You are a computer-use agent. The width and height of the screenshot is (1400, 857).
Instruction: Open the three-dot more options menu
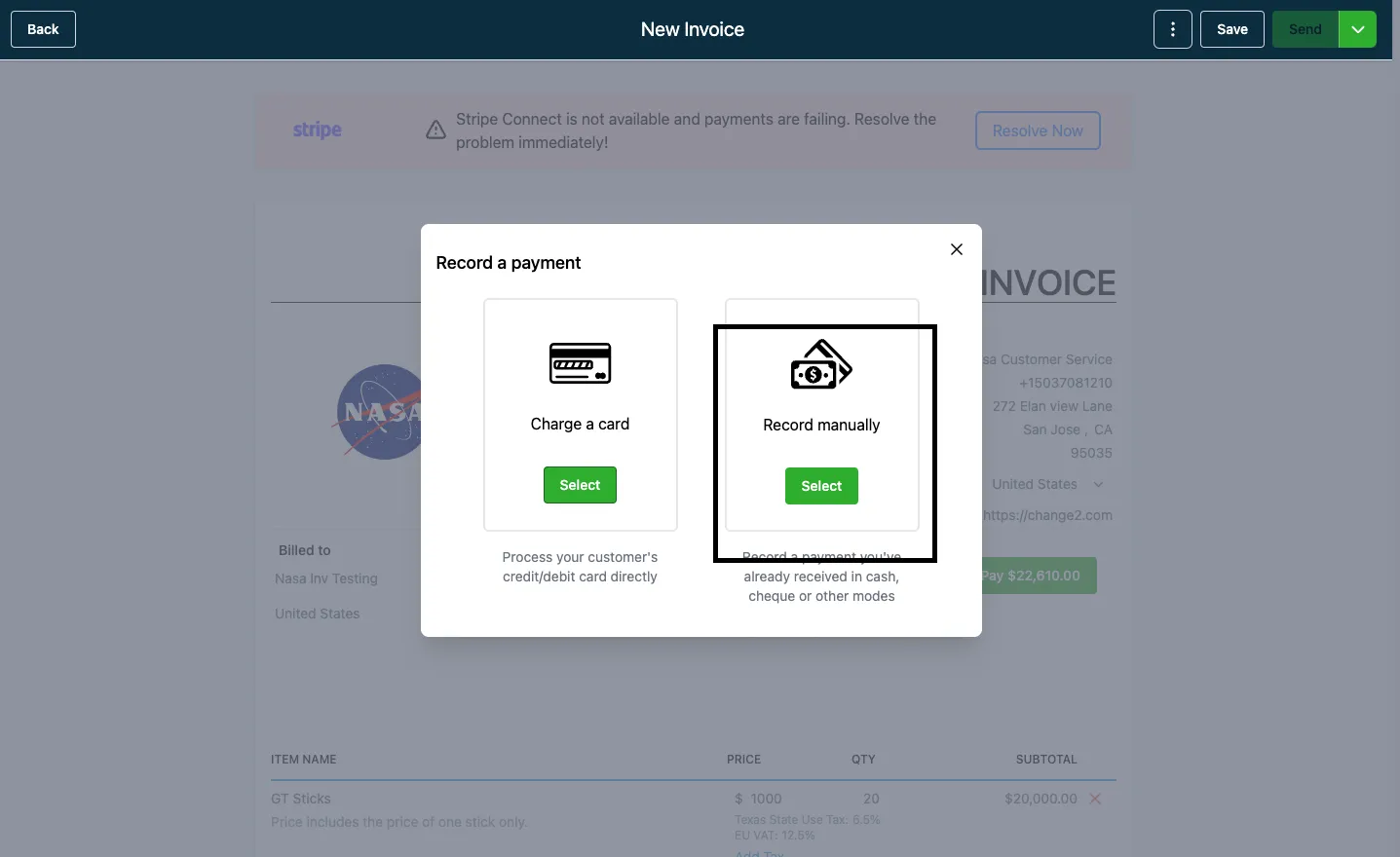[1173, 29]
